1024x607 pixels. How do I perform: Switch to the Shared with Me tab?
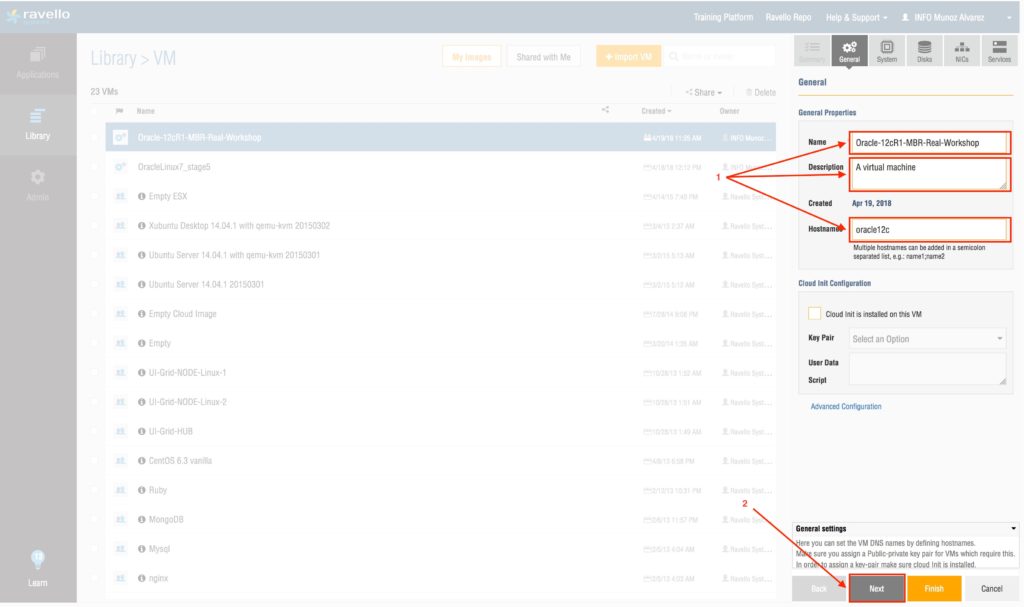tap(543, 57)
